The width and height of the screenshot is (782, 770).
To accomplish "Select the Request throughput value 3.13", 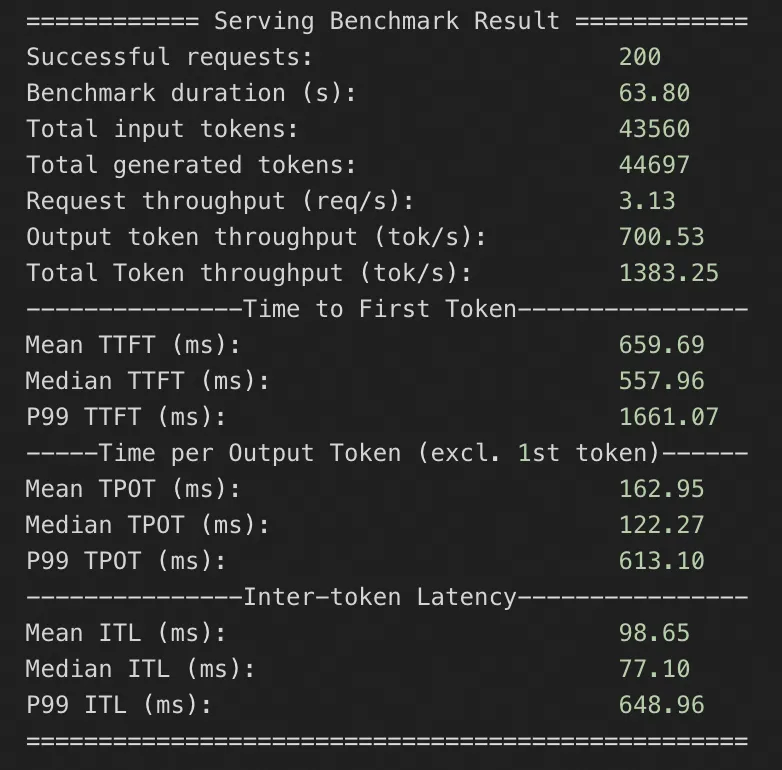I will [646, 201].
